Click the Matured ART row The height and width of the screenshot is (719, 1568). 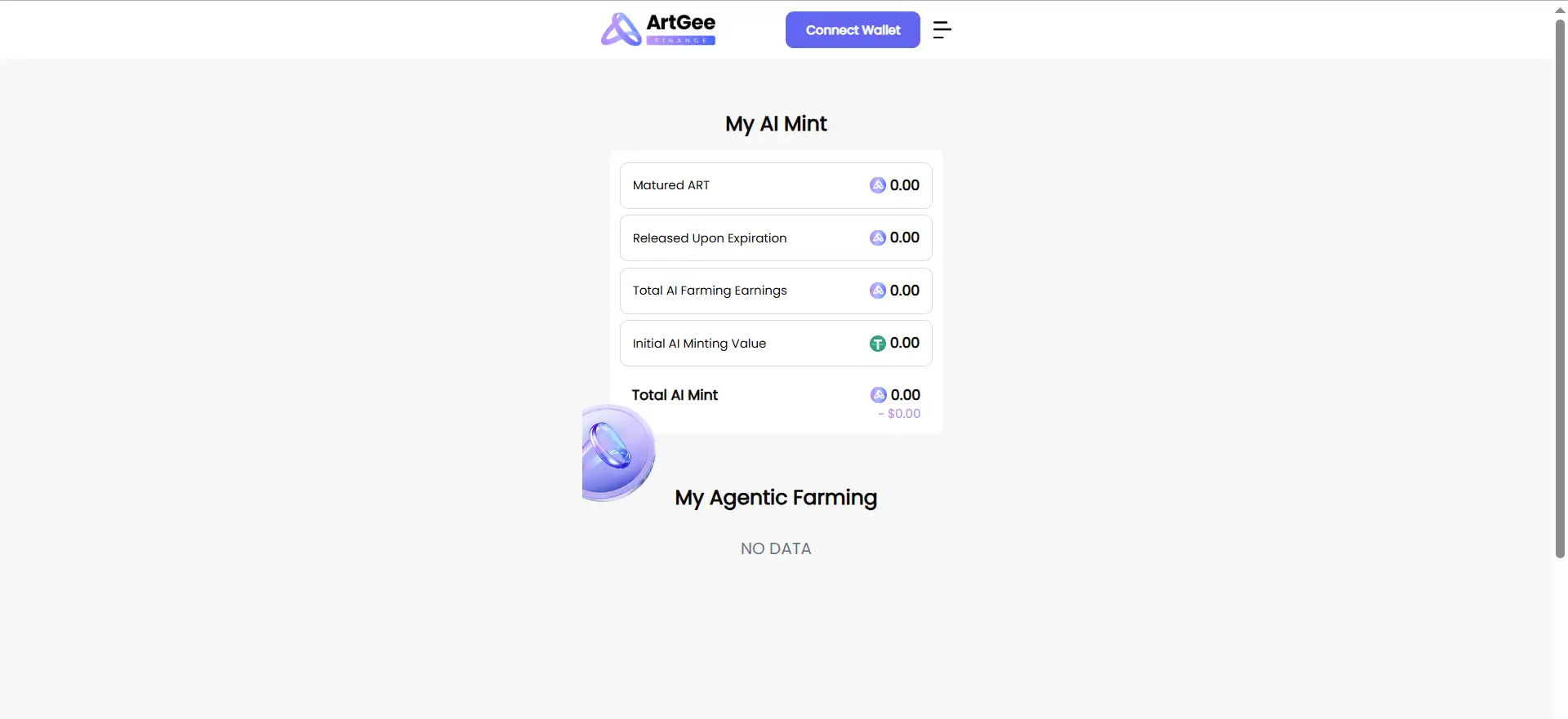point(776,185)
